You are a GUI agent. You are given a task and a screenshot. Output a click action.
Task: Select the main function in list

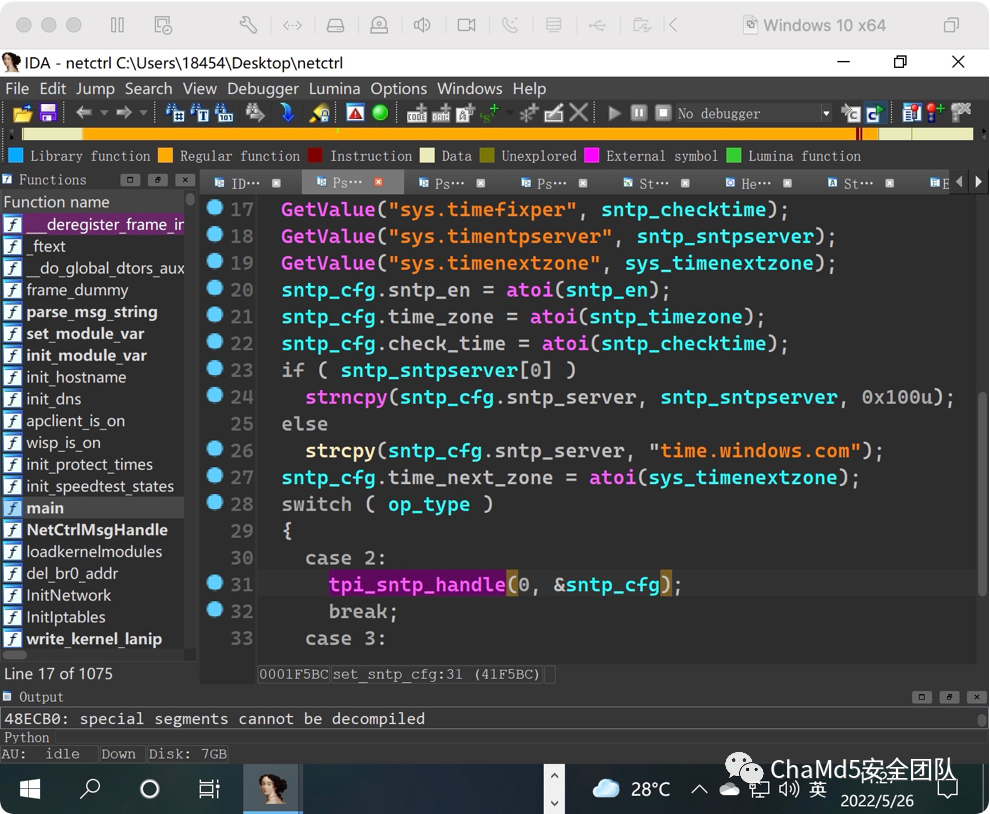pos(93,508)
